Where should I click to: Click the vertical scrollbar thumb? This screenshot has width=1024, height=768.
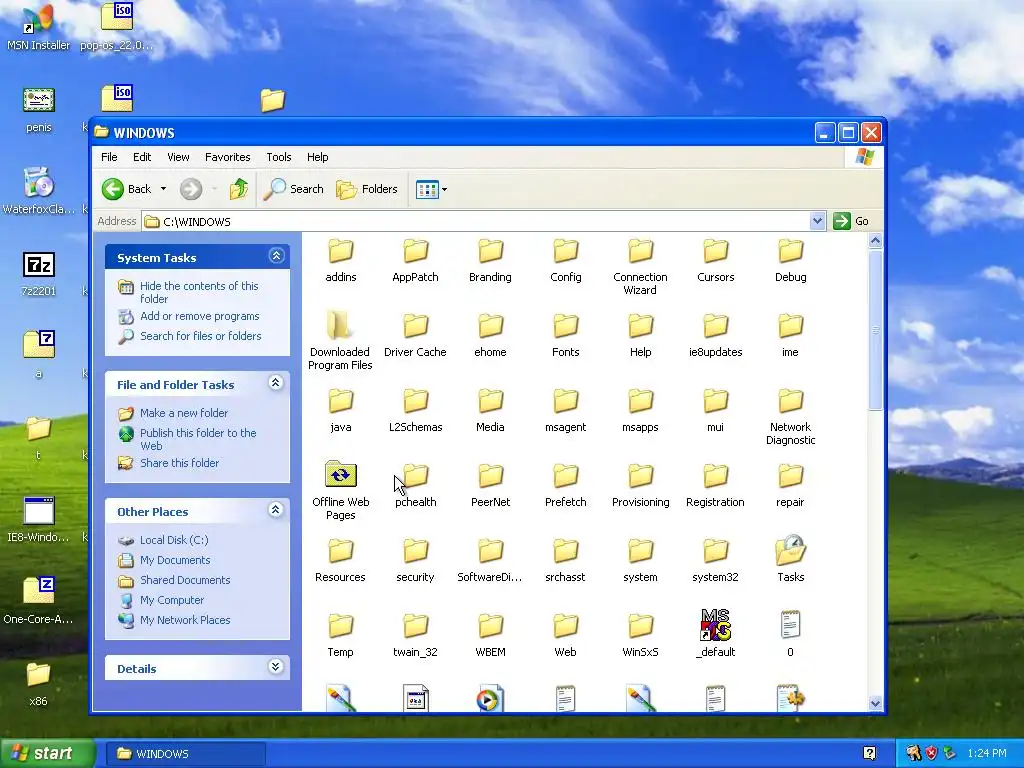[x=875, y=330]
